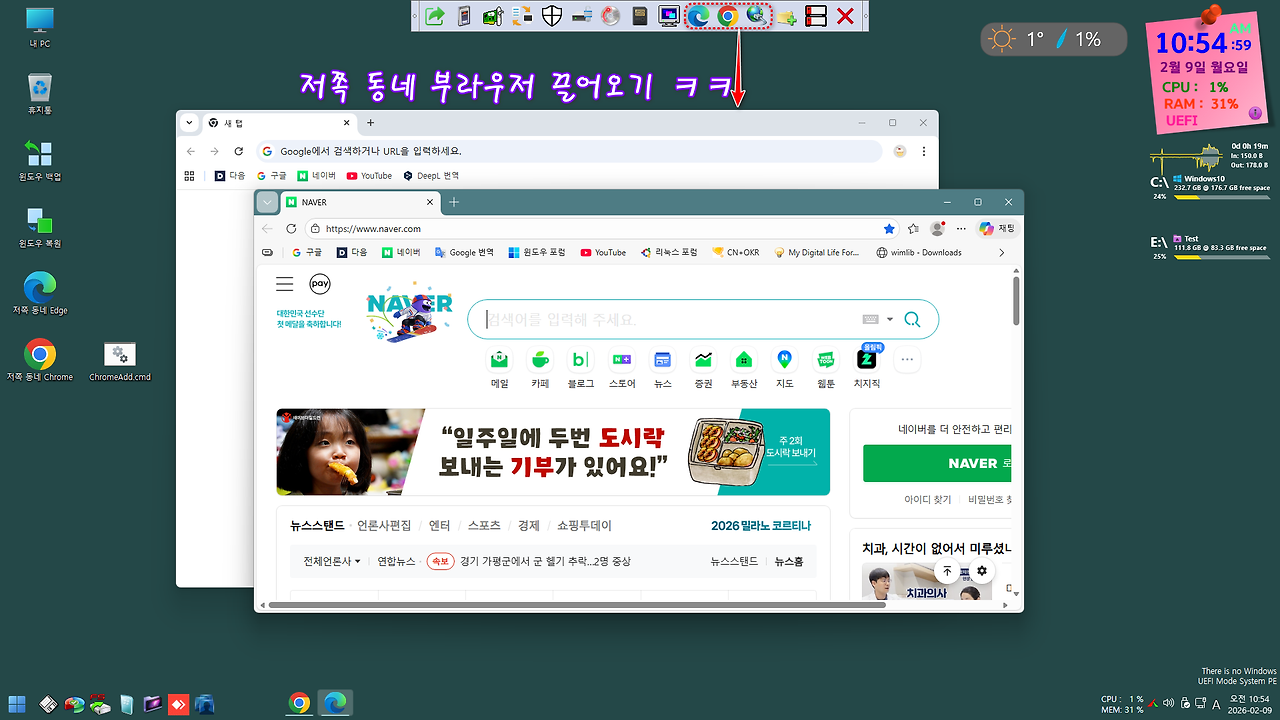The width and height of the screenshot is (1280, 720).
Task: Click Edge icon on the taskbar
Action: [335, 703]
